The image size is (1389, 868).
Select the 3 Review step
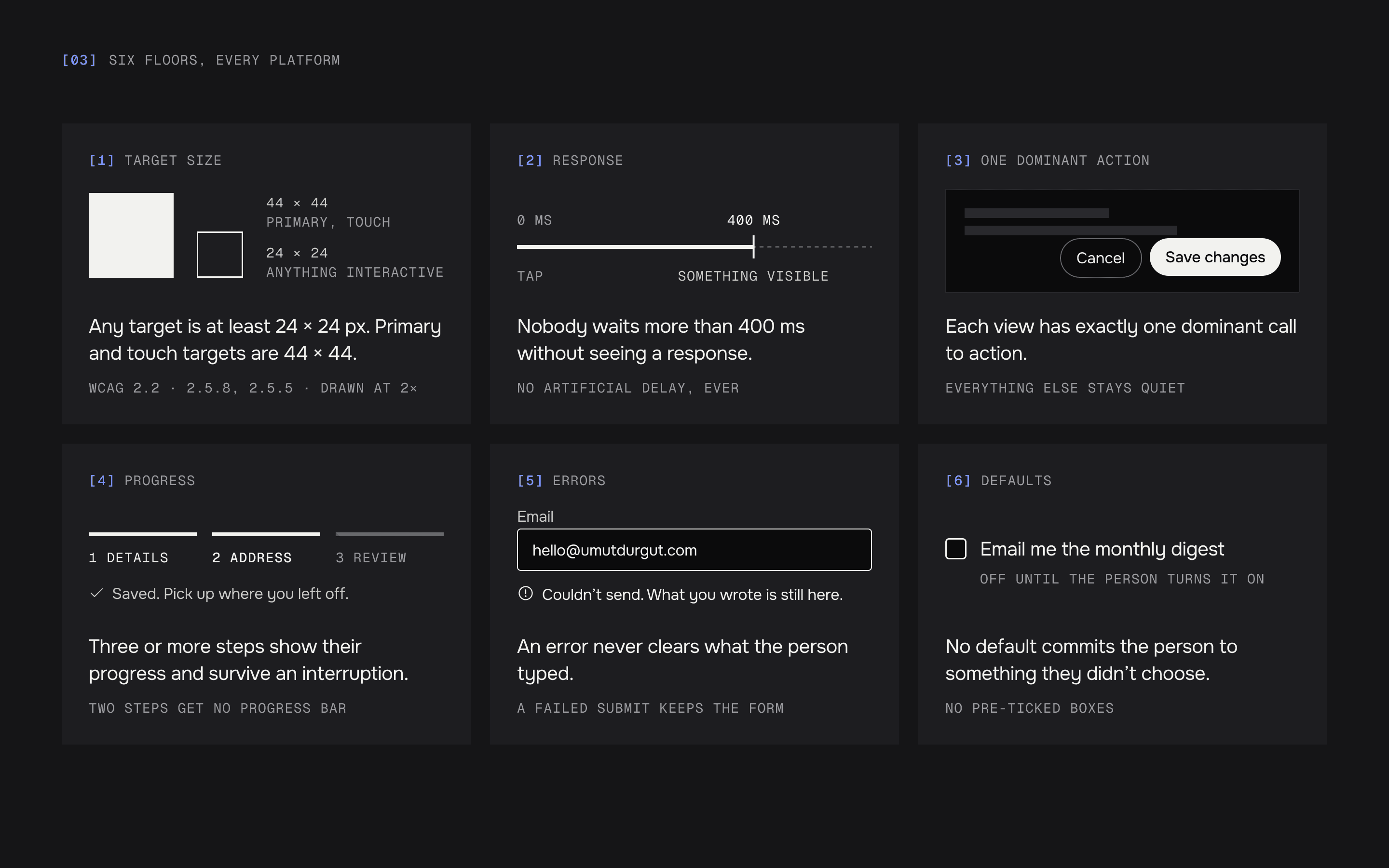389,549
